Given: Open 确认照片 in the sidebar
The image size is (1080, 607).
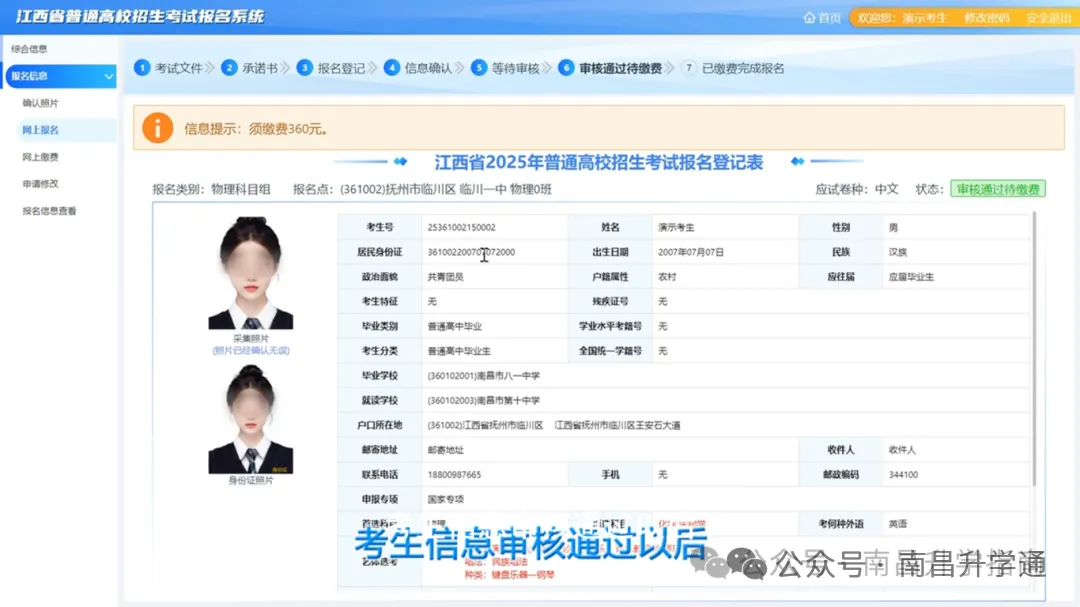Looking at the screenshot, I should [x=40, y=103].
